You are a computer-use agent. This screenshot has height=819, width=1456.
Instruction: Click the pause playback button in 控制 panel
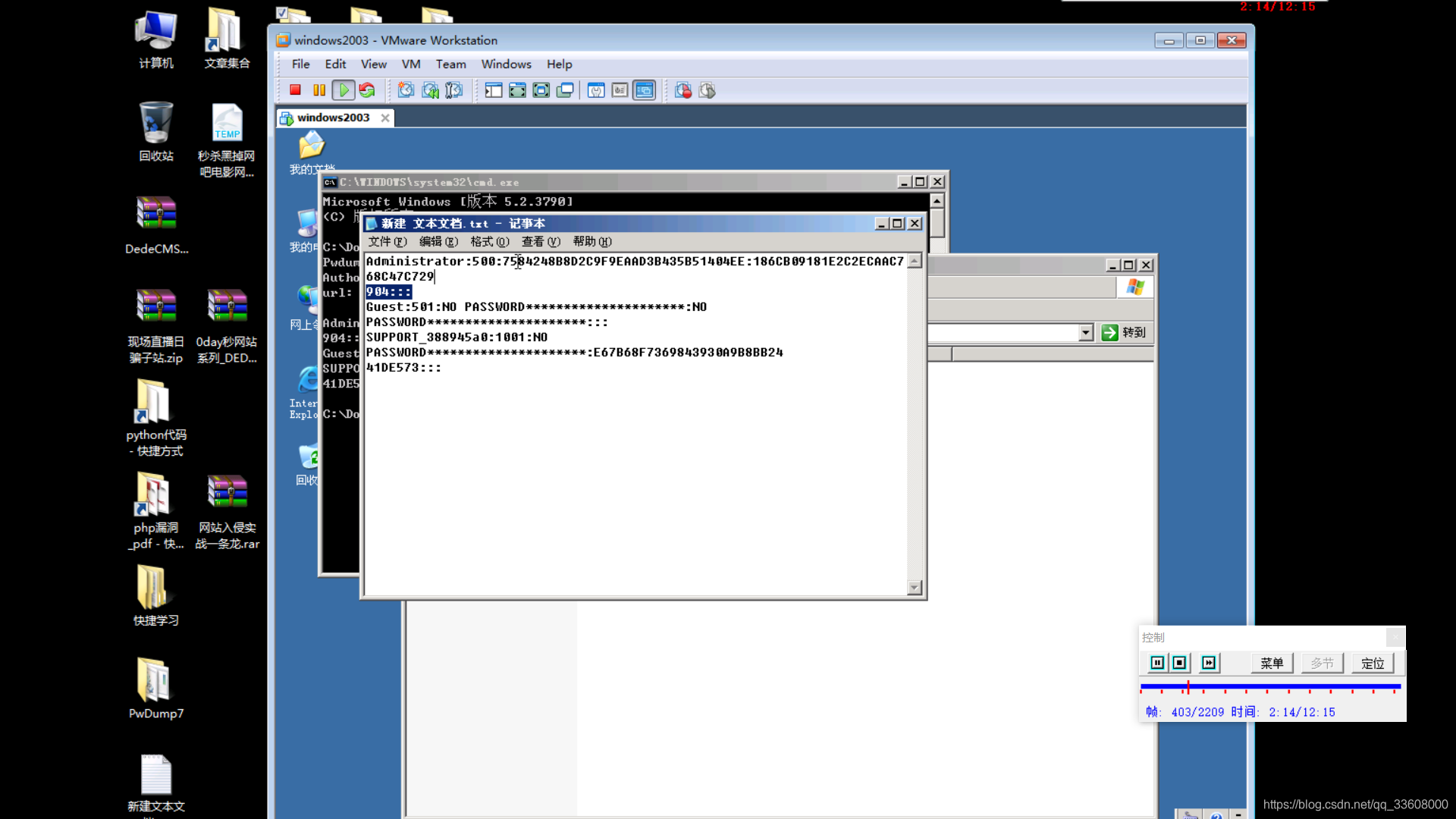tap(1157, 663)
